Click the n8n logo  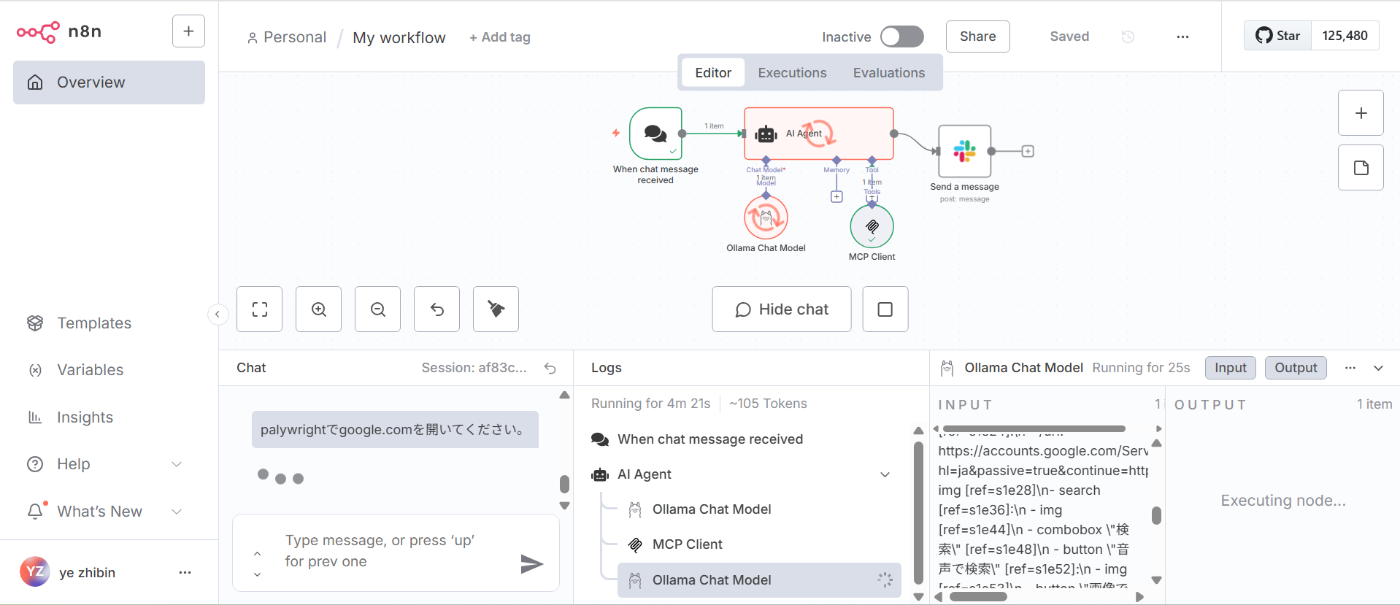[x=59, y=32]
